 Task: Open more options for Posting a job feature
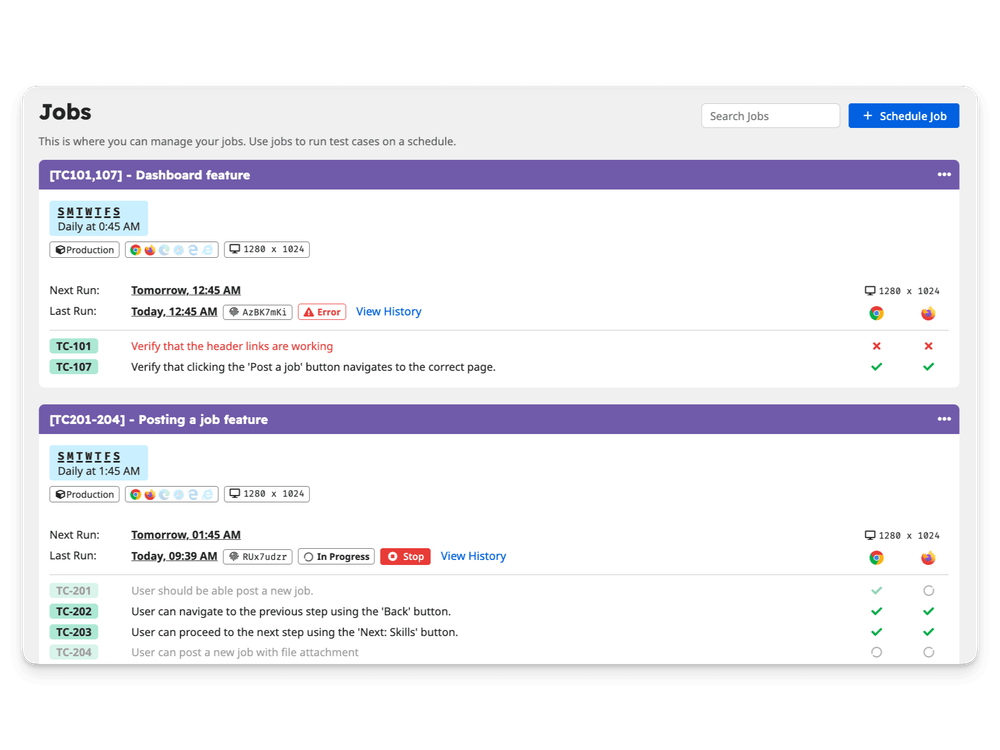[x=944, y=419]
